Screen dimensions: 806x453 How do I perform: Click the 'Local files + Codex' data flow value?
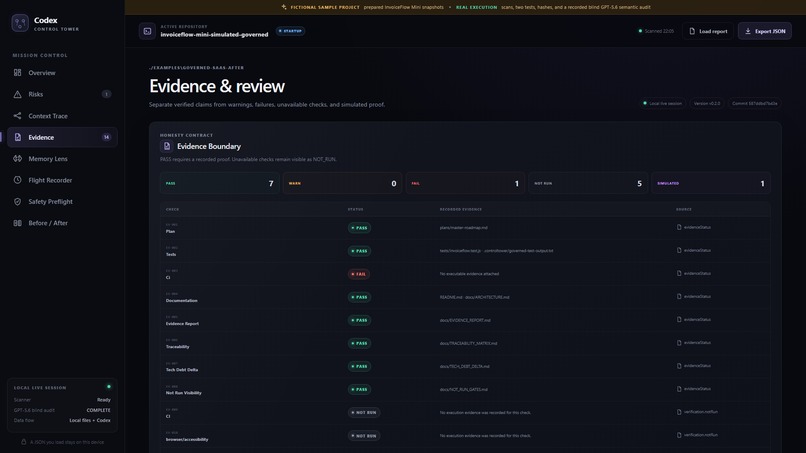click(90, 421)
